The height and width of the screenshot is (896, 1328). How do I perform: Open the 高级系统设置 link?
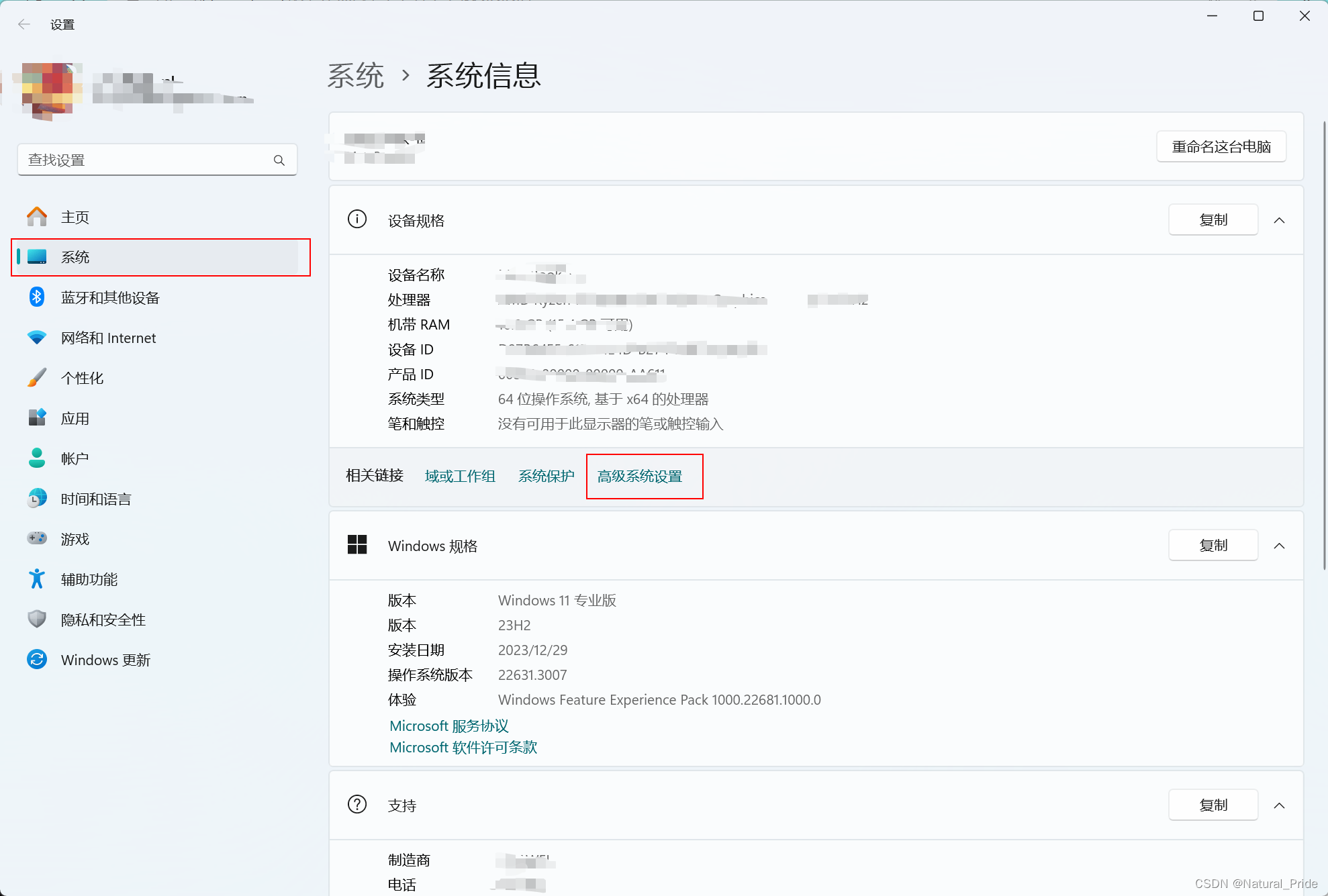pyautogui.click(x=639, y=477)
